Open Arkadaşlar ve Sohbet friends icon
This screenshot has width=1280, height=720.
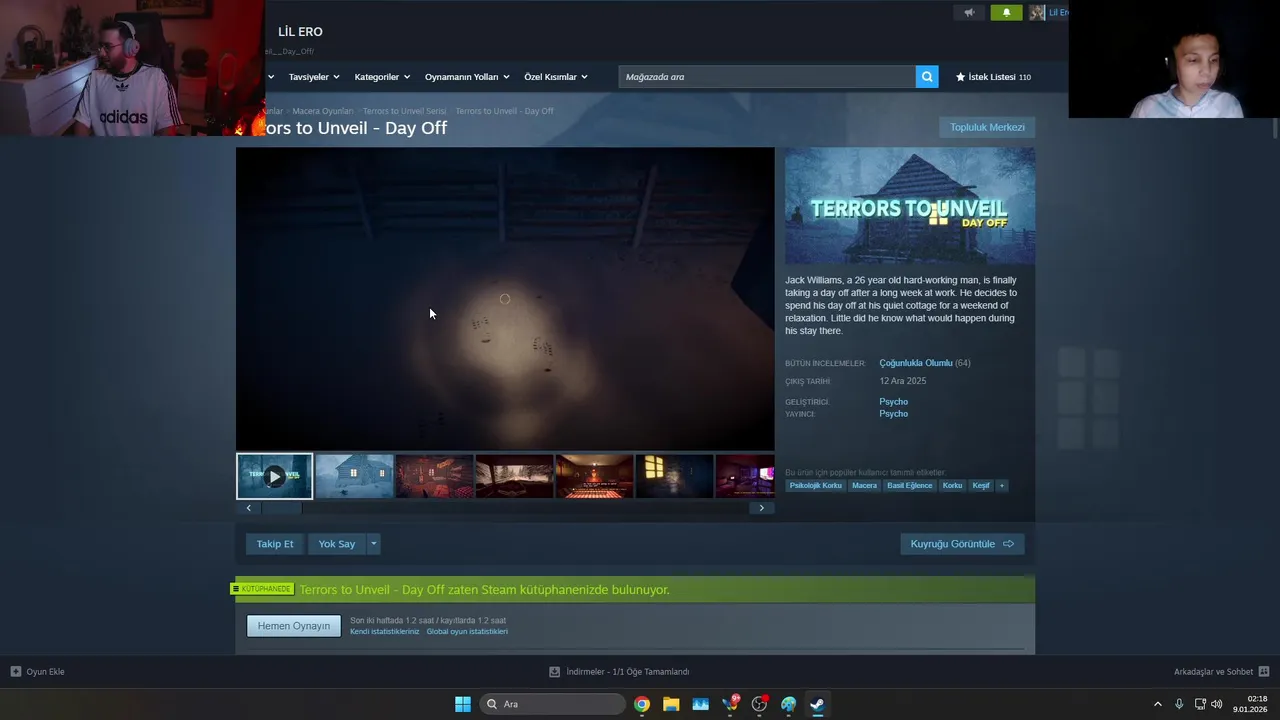point(1264,672)
